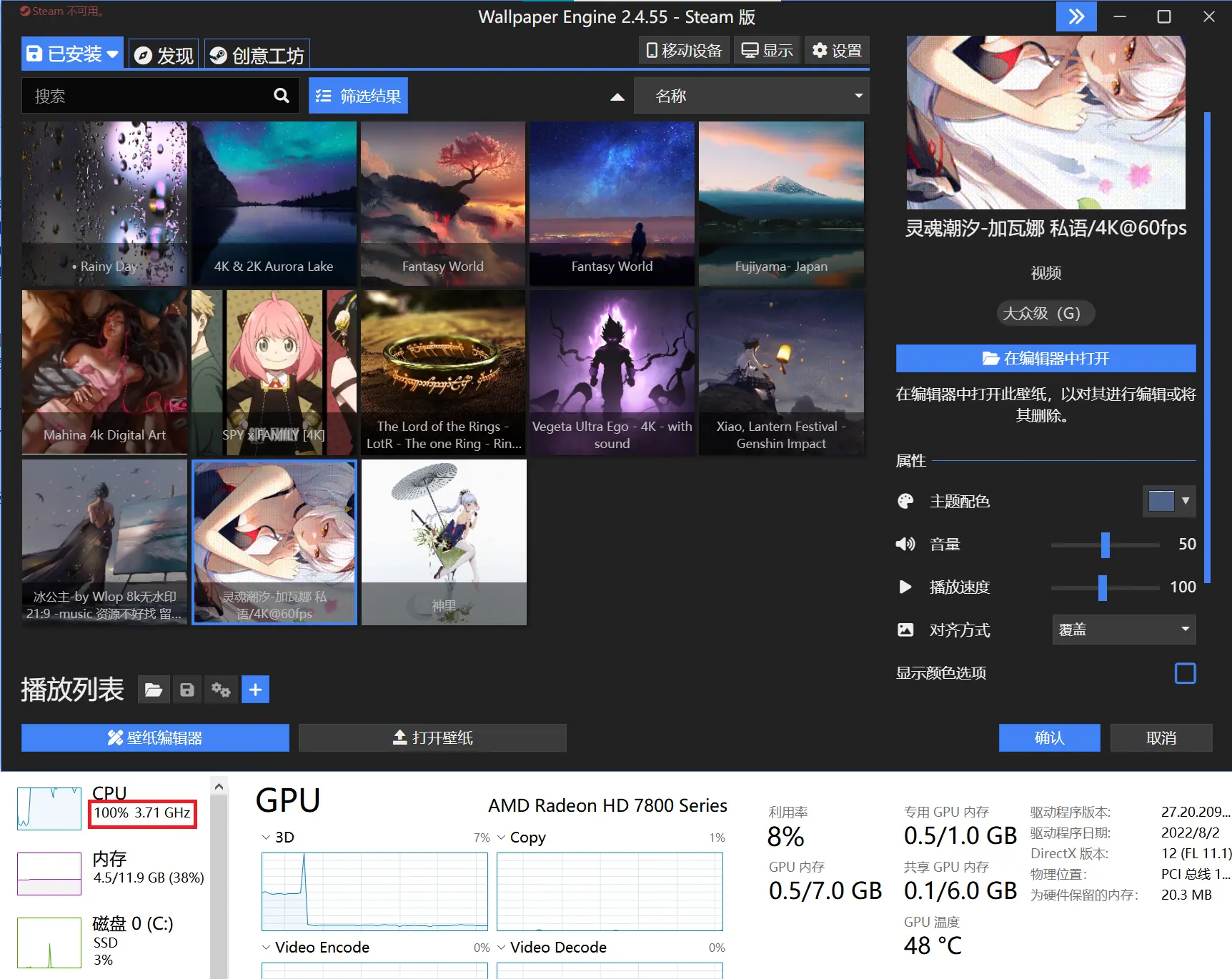
Task: Open the 对齐方式 覆盖 dropdown
Action: click(1123, 630)
